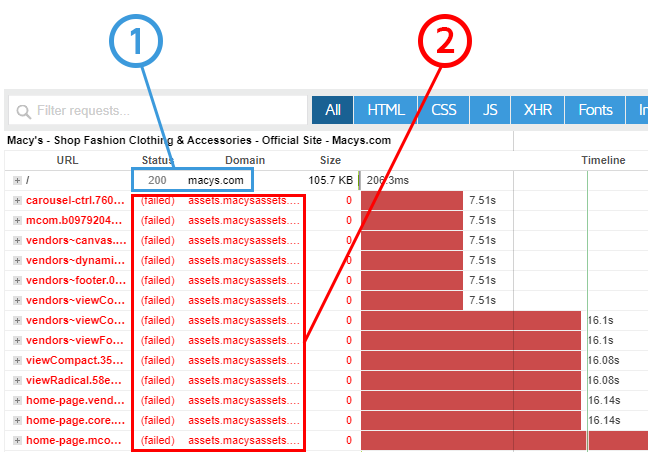Switch to the XHR filter tab

tap(537, 110)
